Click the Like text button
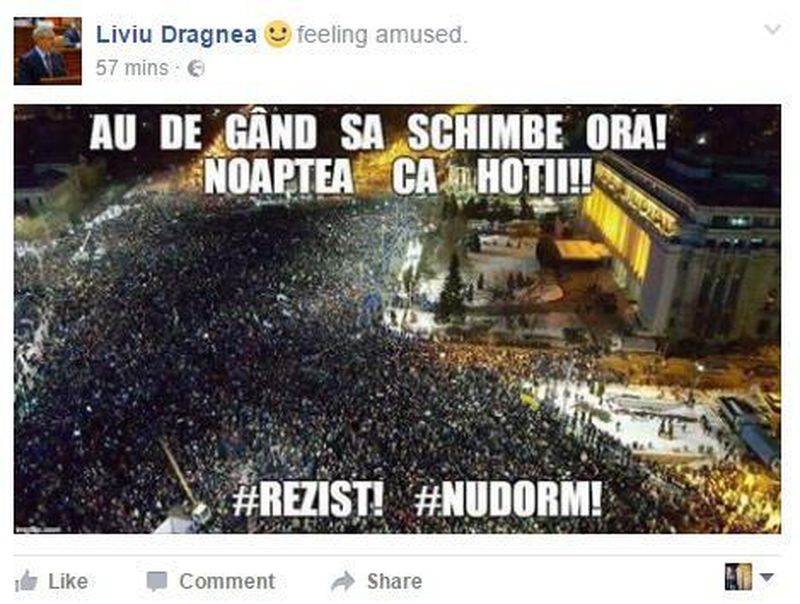 coord(68,582)
